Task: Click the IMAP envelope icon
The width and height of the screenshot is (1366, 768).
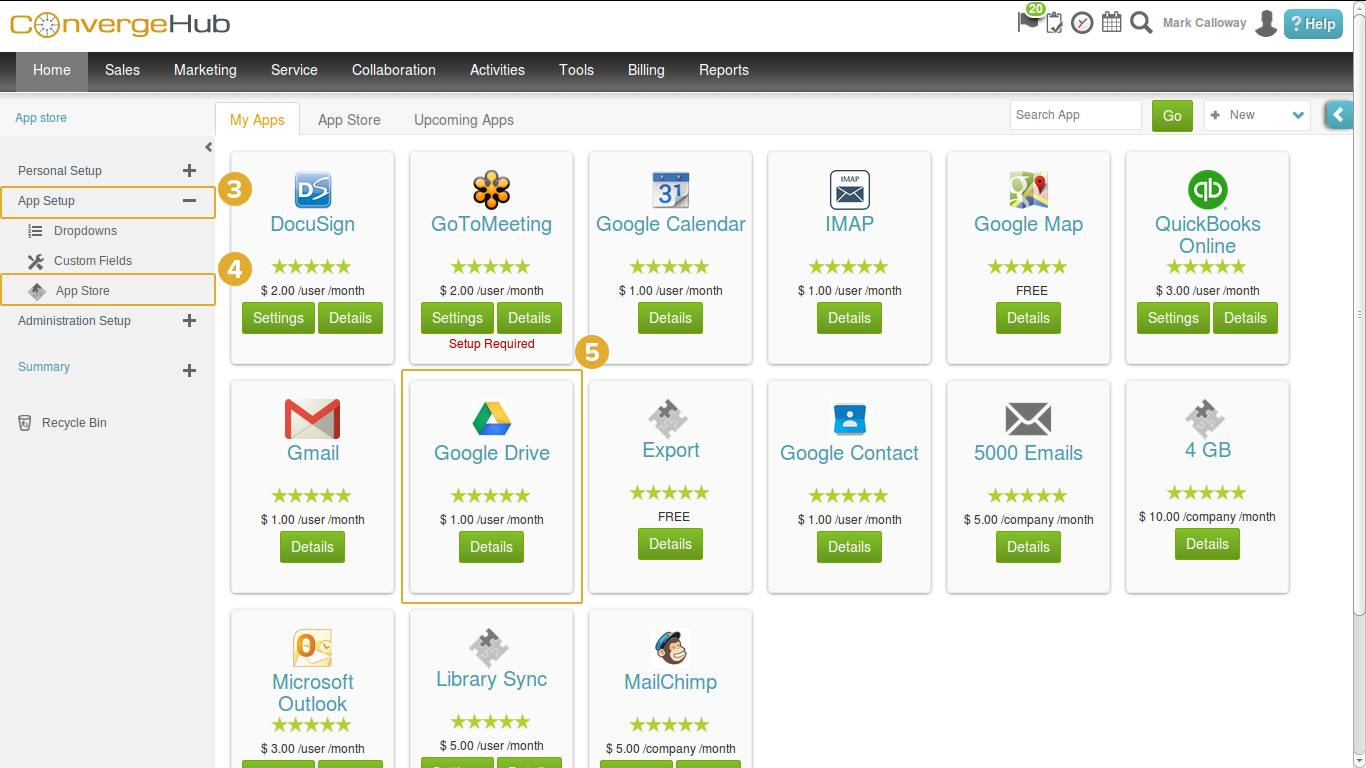Action: pos(850,189)
